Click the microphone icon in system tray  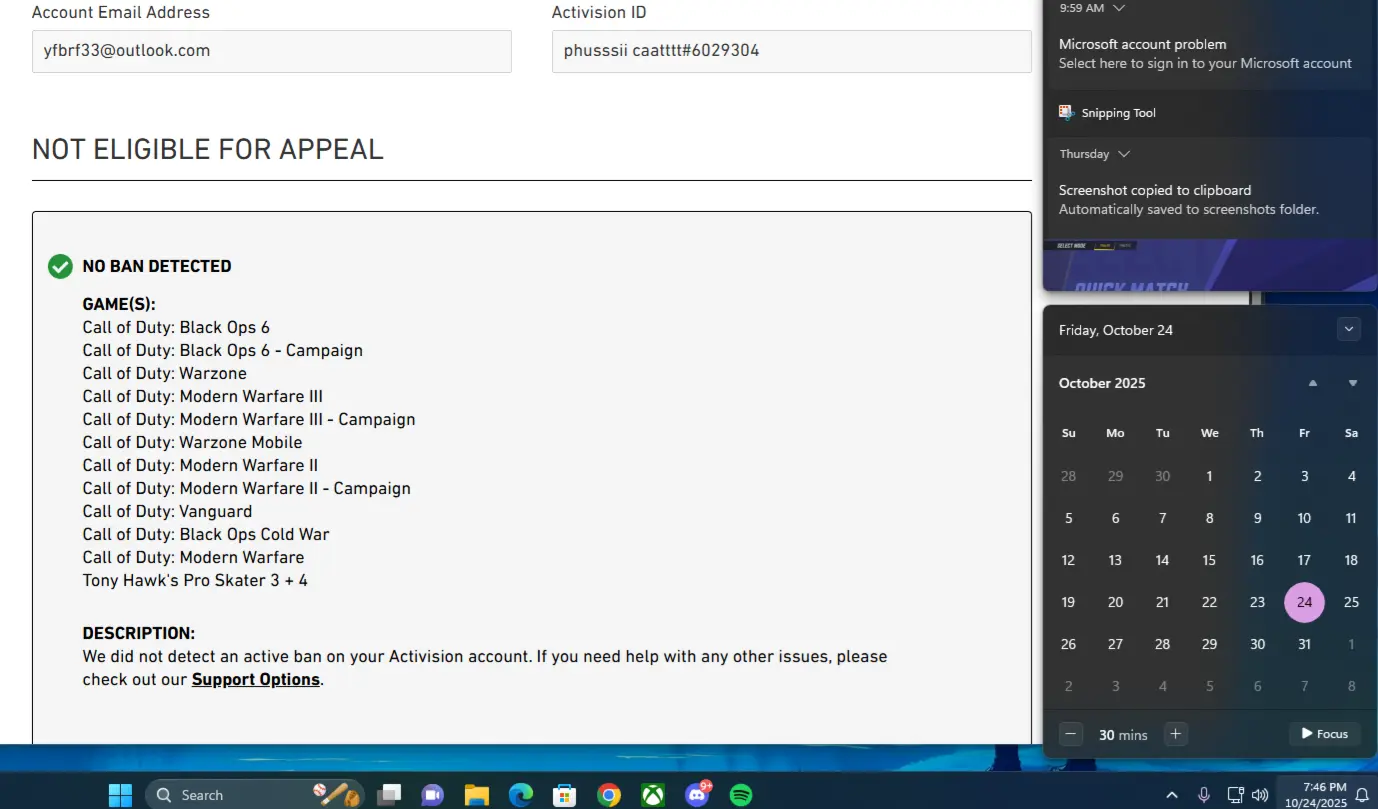(x=1204, y=795)
